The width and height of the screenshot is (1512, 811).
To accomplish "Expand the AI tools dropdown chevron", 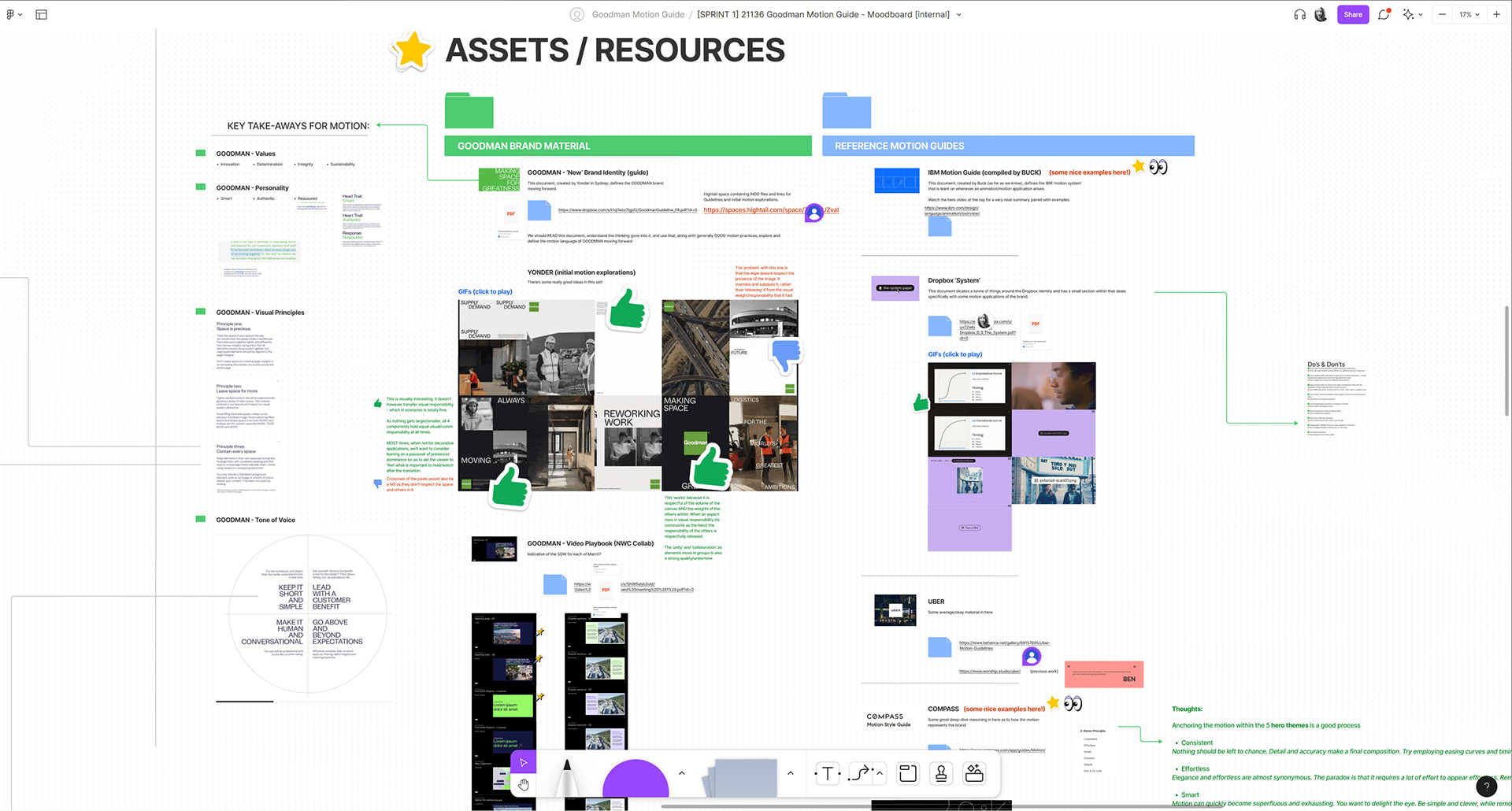I will [x=1421, y=14].
